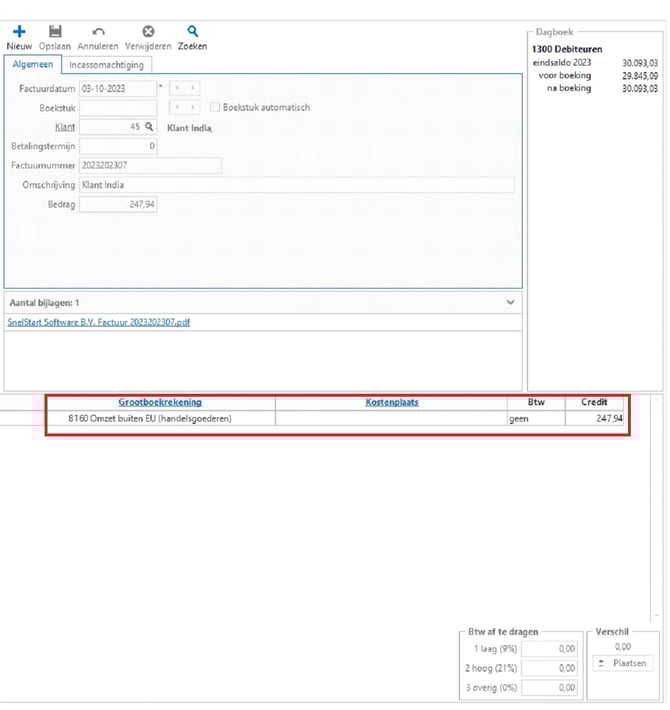This screenshot has height=710, width=670.
Task: Click the Klant label link
Action: (65, 127)
